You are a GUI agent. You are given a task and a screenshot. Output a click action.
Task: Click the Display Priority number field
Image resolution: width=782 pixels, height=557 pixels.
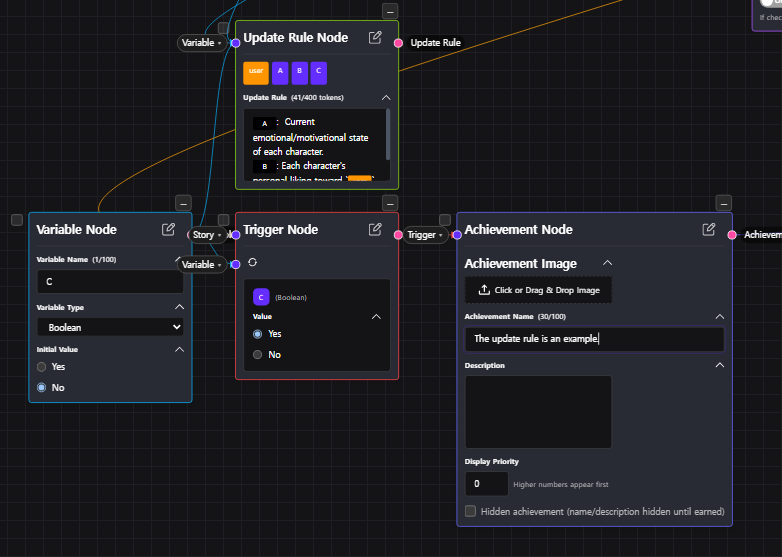click(487, 484)
